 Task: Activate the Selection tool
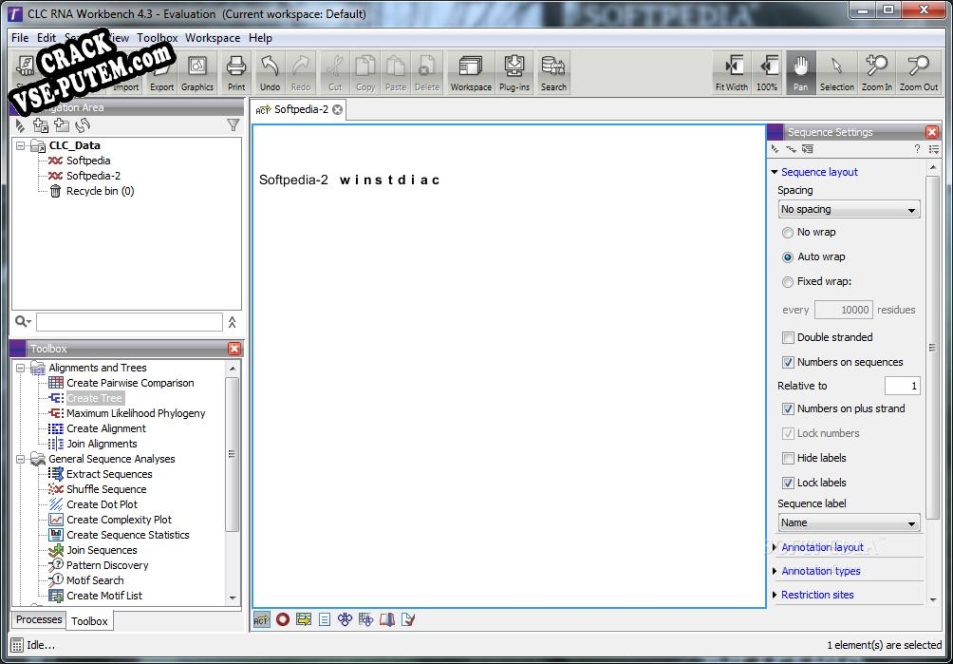point(837,72)
